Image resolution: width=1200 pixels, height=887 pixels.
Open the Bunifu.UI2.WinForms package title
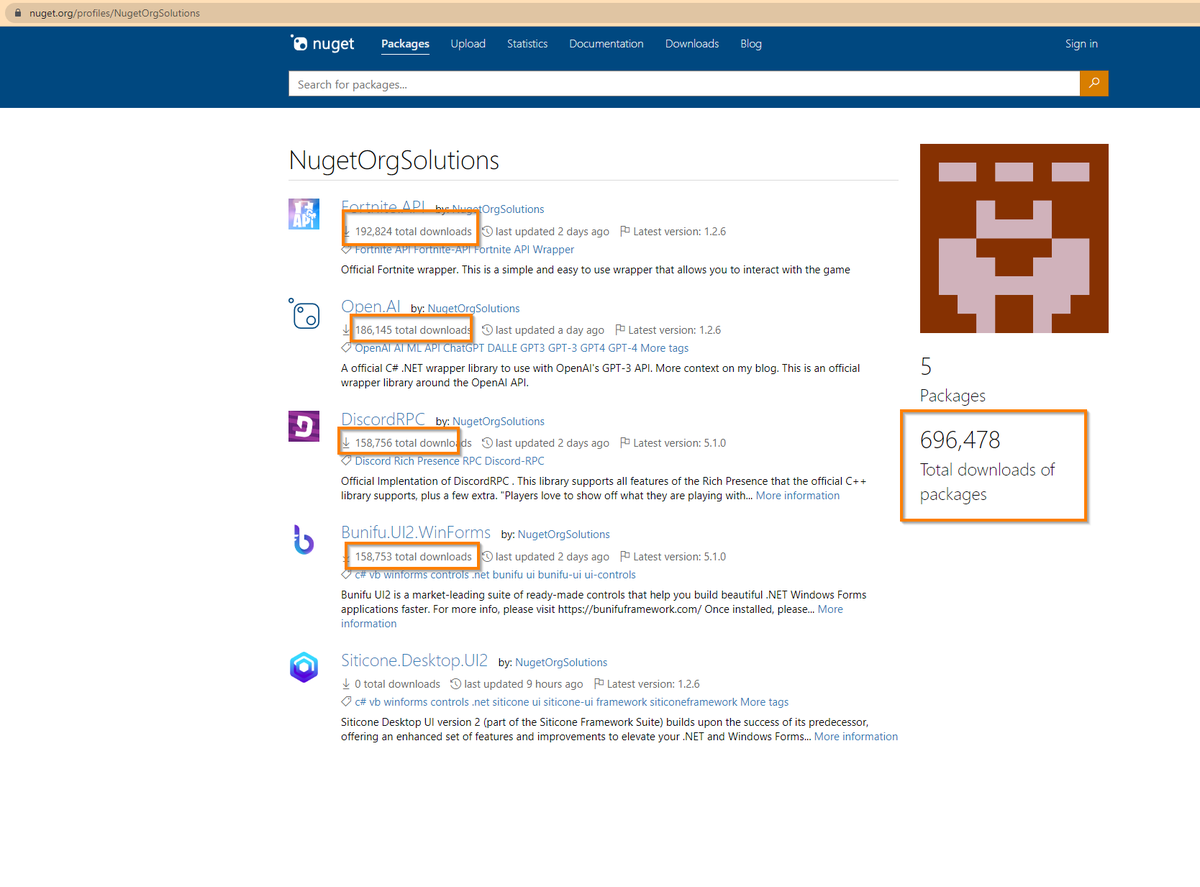[416, 532]
